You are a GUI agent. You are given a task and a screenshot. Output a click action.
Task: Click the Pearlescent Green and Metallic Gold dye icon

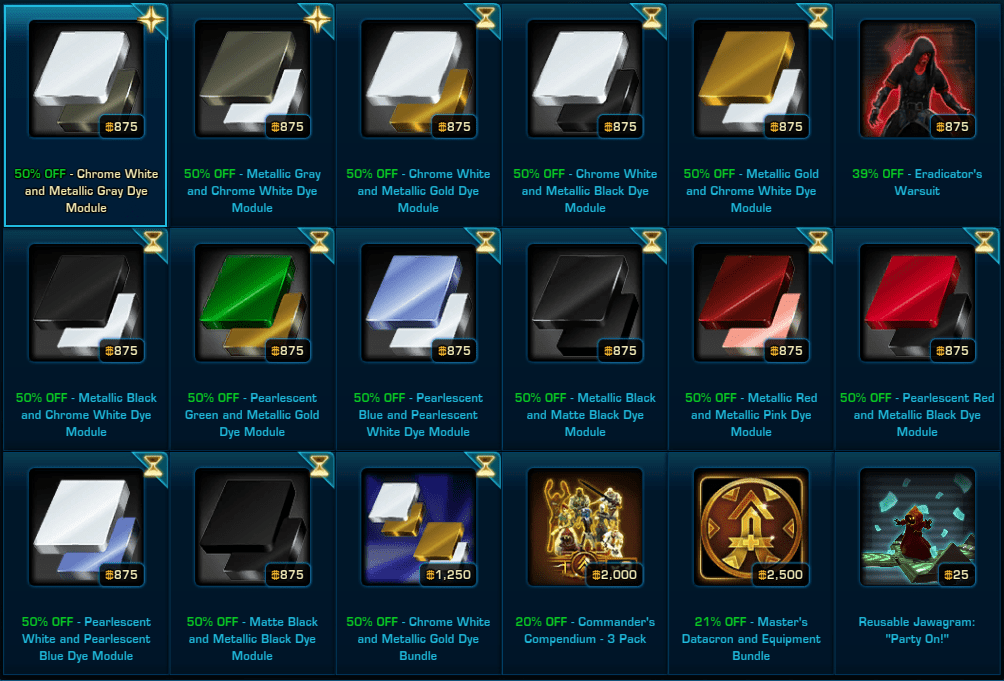(252, 303)
